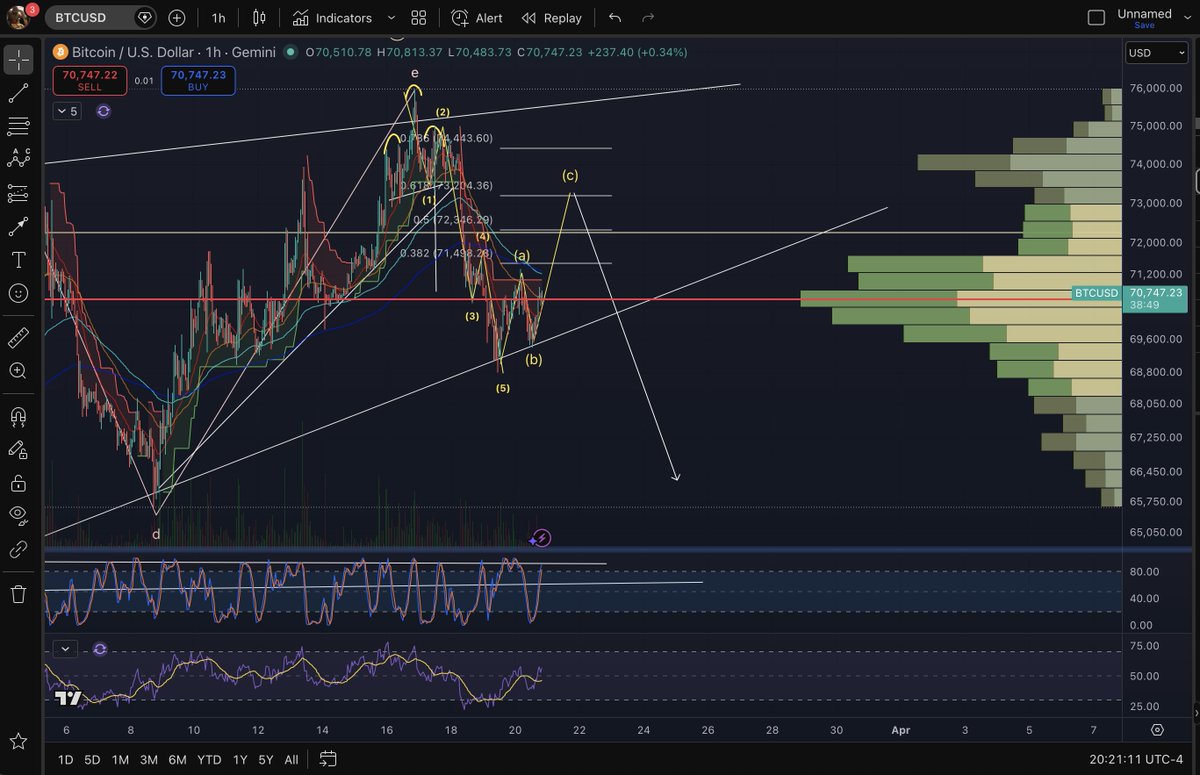Select the forecasting and measurement tools icon
1200x775 pixels.
(x=18, y=193)
